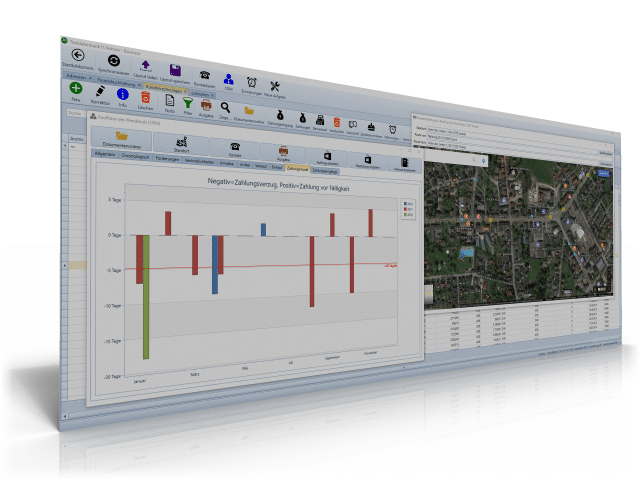This screenshot has width=640, height=480.
Task: Apply the green Filter funnel
Action: coord(188,103)
